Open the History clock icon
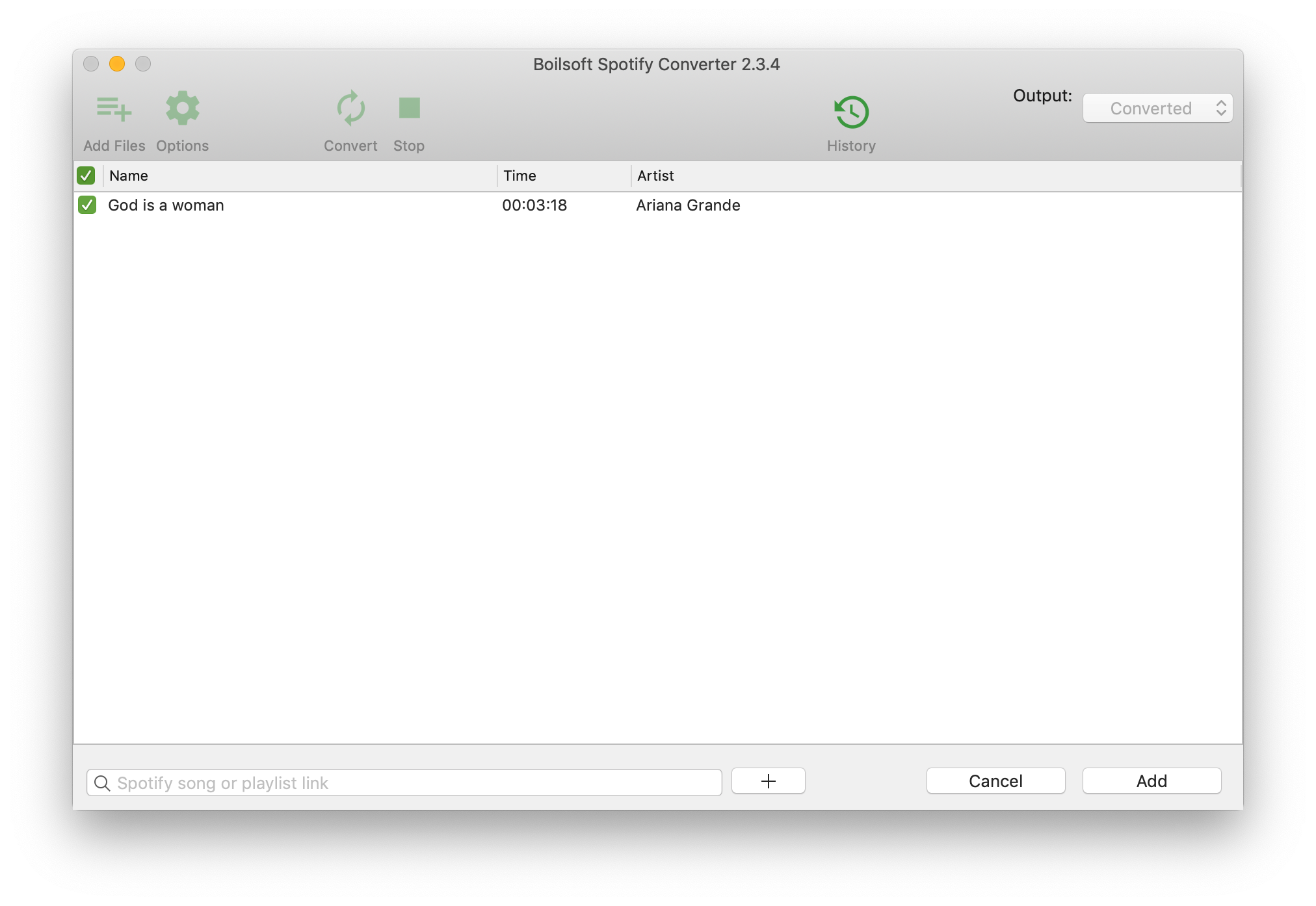The image size is (1316, 906). click(x=852, y=112)
